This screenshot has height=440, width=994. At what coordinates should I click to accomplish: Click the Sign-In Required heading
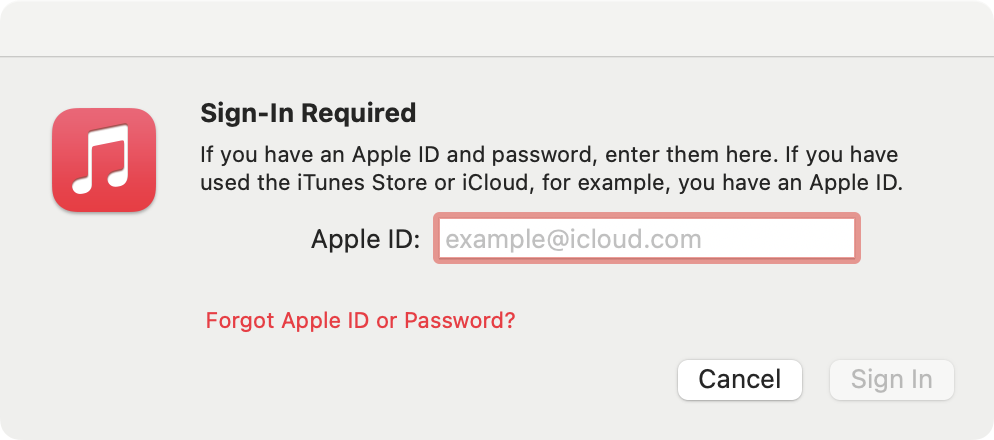(x=308, y=112)
